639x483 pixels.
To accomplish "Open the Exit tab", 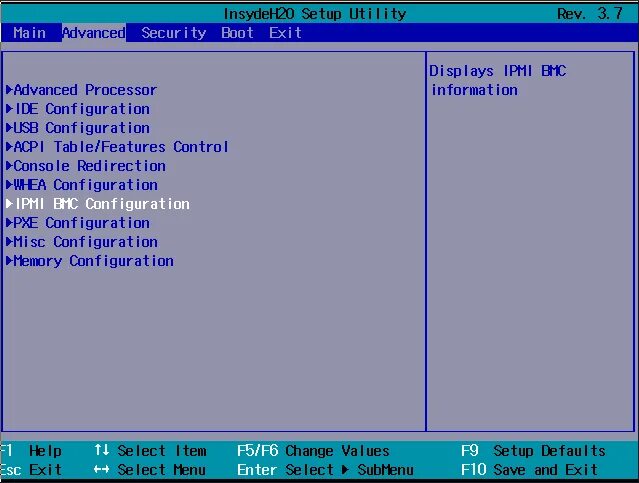I will click(x=285, y=33).
